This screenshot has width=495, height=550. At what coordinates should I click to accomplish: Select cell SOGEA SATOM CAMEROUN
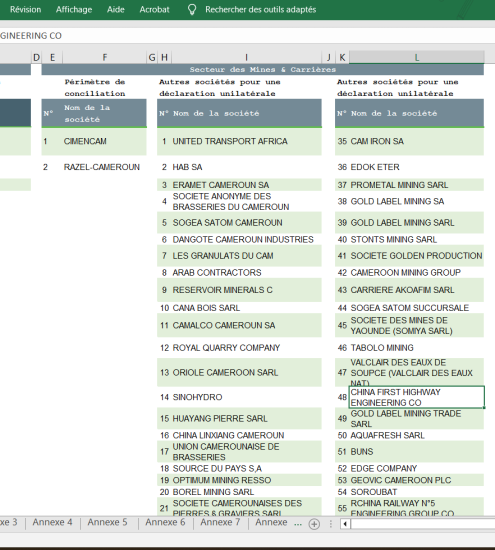coord(247,223)
